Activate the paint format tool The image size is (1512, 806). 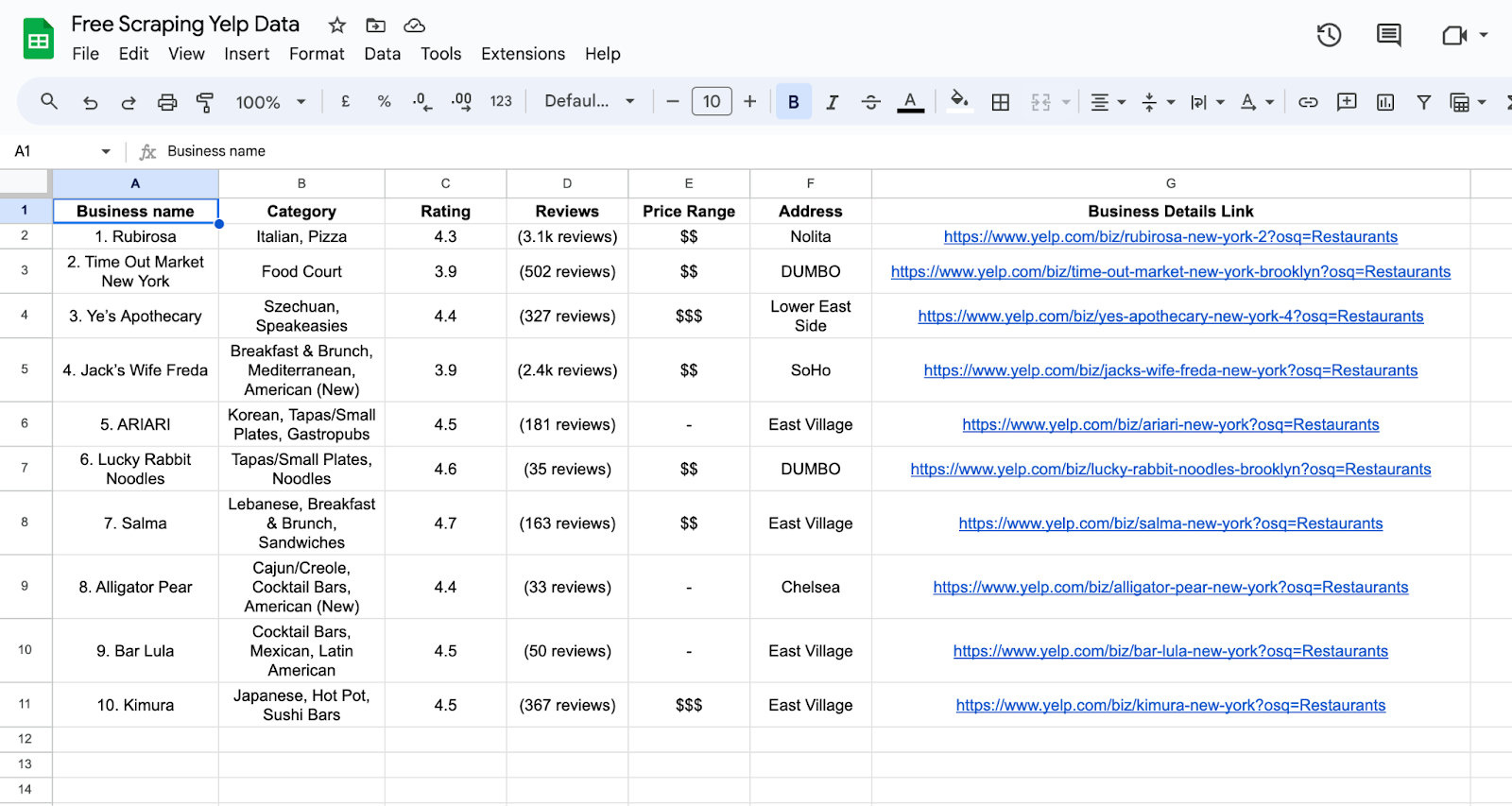(204, 102)
